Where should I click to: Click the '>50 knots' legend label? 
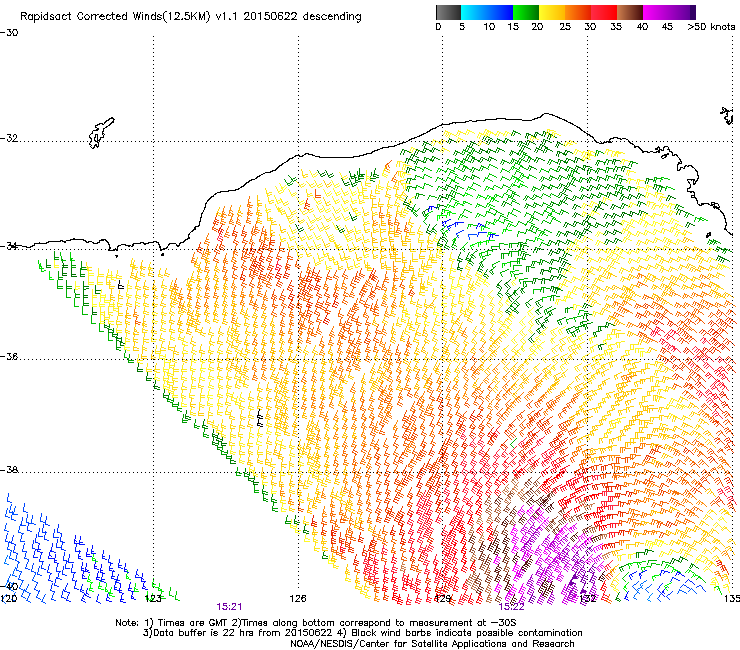[711, 27]
